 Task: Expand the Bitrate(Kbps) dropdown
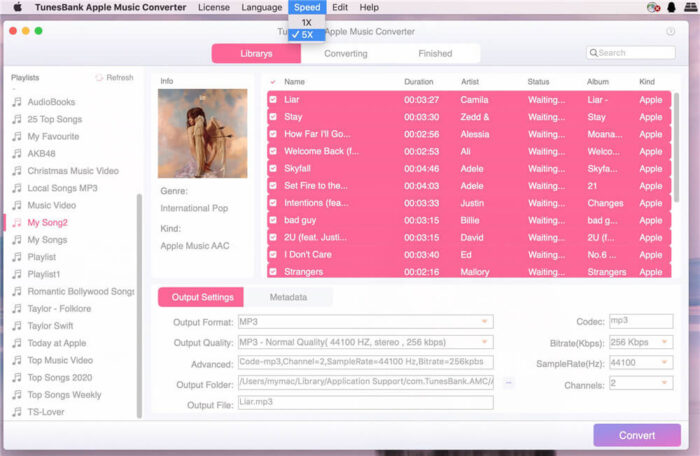[640, 342]
